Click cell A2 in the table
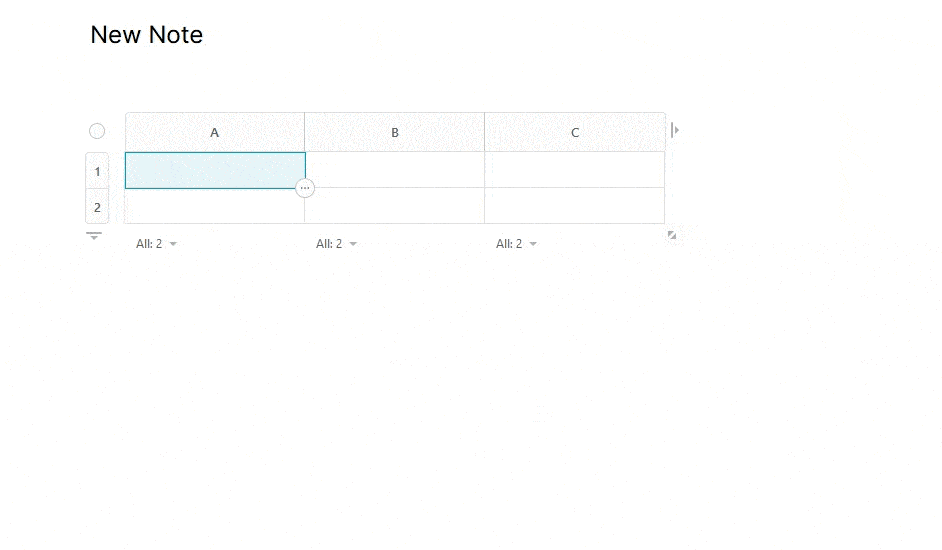The height and width of the screenshot is (550, 942). pyautogui.click(x=215, y=206)
